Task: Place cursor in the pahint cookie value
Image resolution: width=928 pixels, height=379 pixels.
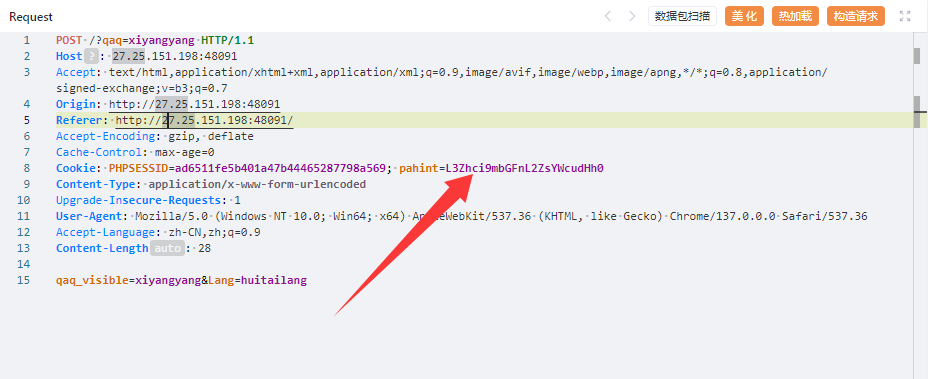Action: click(524, 168)
